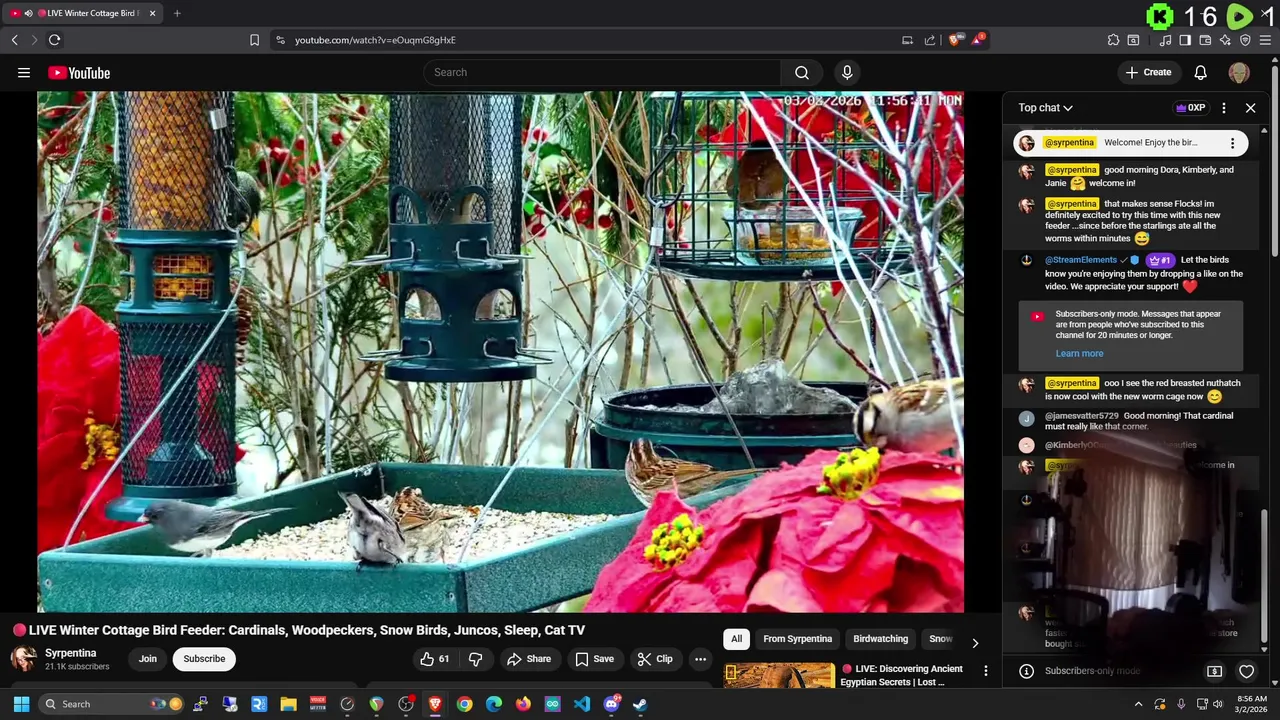1280x720 pixels.
Task: Reload the page
Action: pos(54,40)
